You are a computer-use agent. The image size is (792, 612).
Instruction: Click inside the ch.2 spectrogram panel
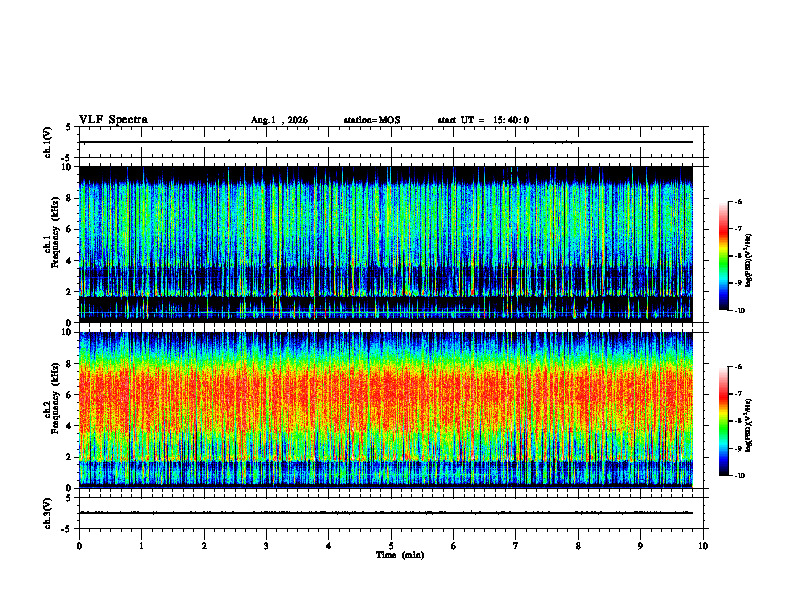tap(385, 410)
